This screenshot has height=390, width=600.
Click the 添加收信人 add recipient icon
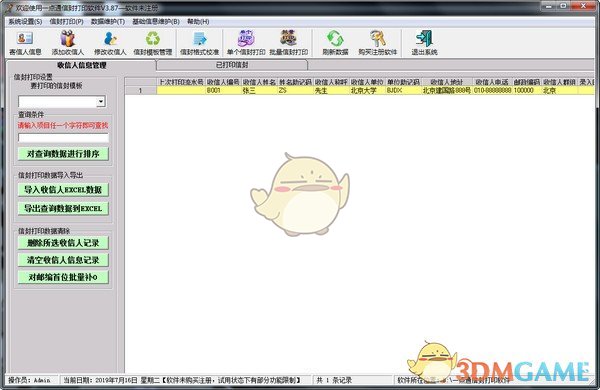[x=68, y=43]
